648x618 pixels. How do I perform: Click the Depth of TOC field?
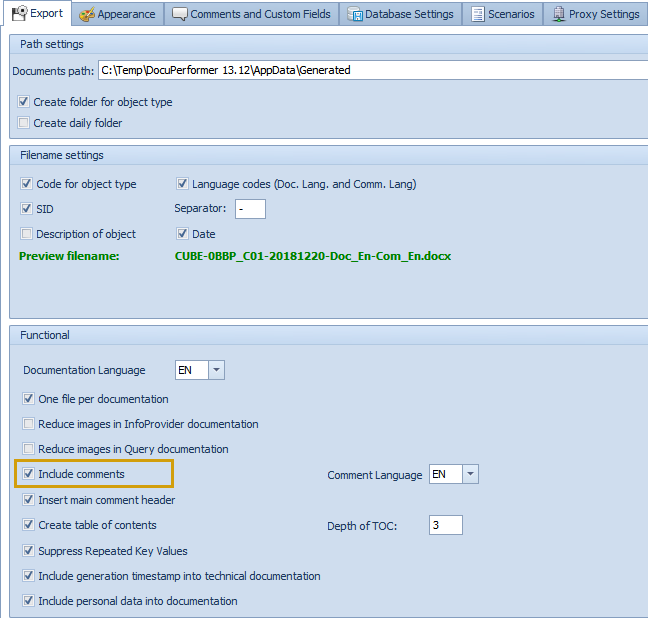[444, 525]
